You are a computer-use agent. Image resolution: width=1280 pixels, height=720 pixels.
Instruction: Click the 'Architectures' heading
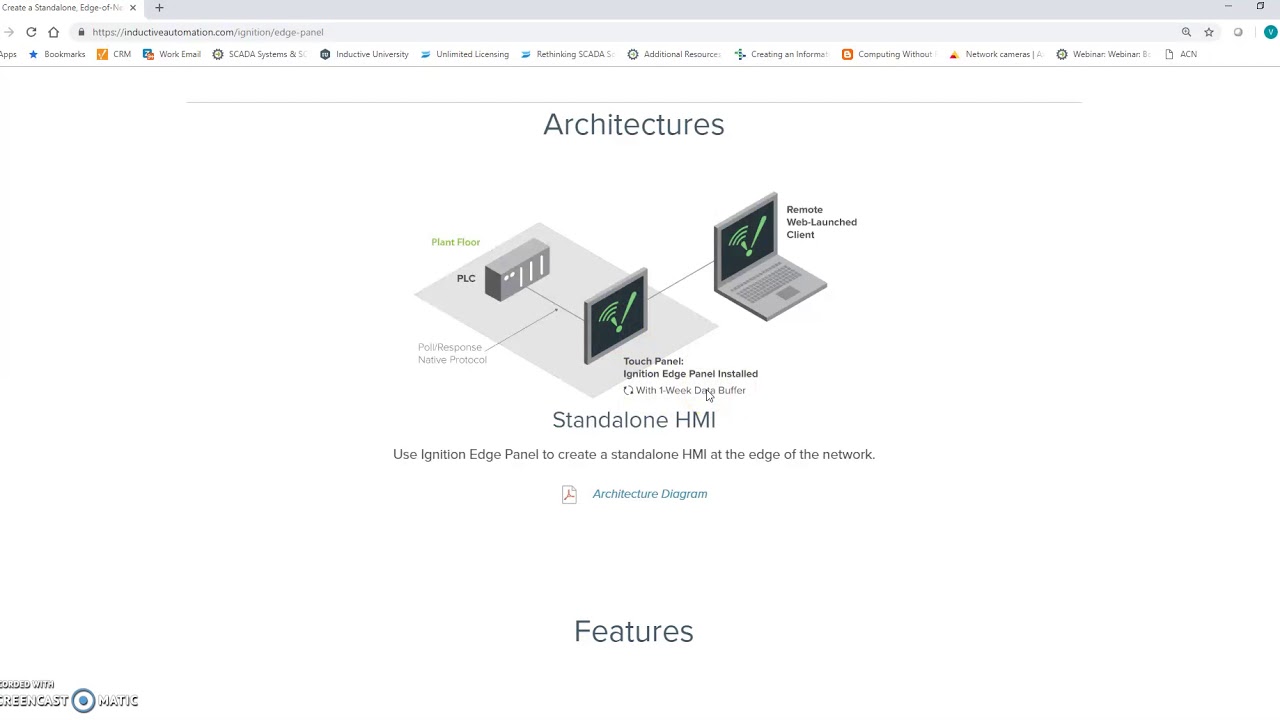click(x=634, y=125)
